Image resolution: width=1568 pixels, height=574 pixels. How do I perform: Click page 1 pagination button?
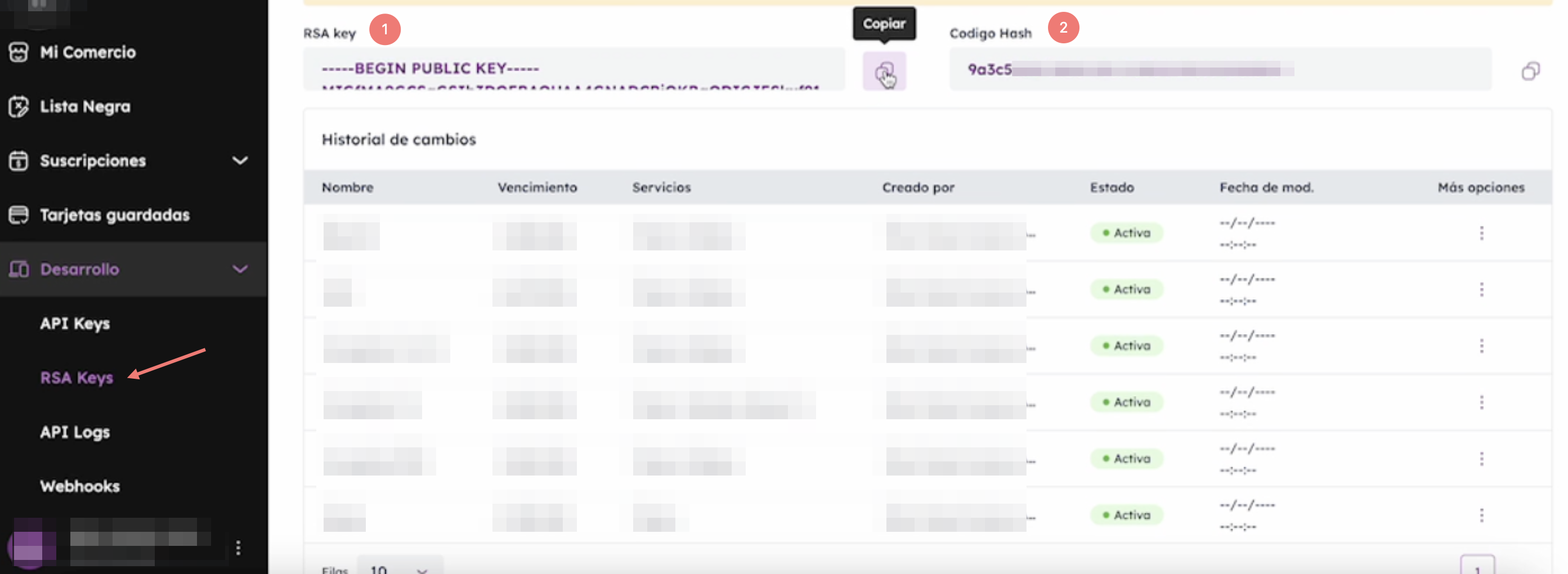coord(1477,567)
